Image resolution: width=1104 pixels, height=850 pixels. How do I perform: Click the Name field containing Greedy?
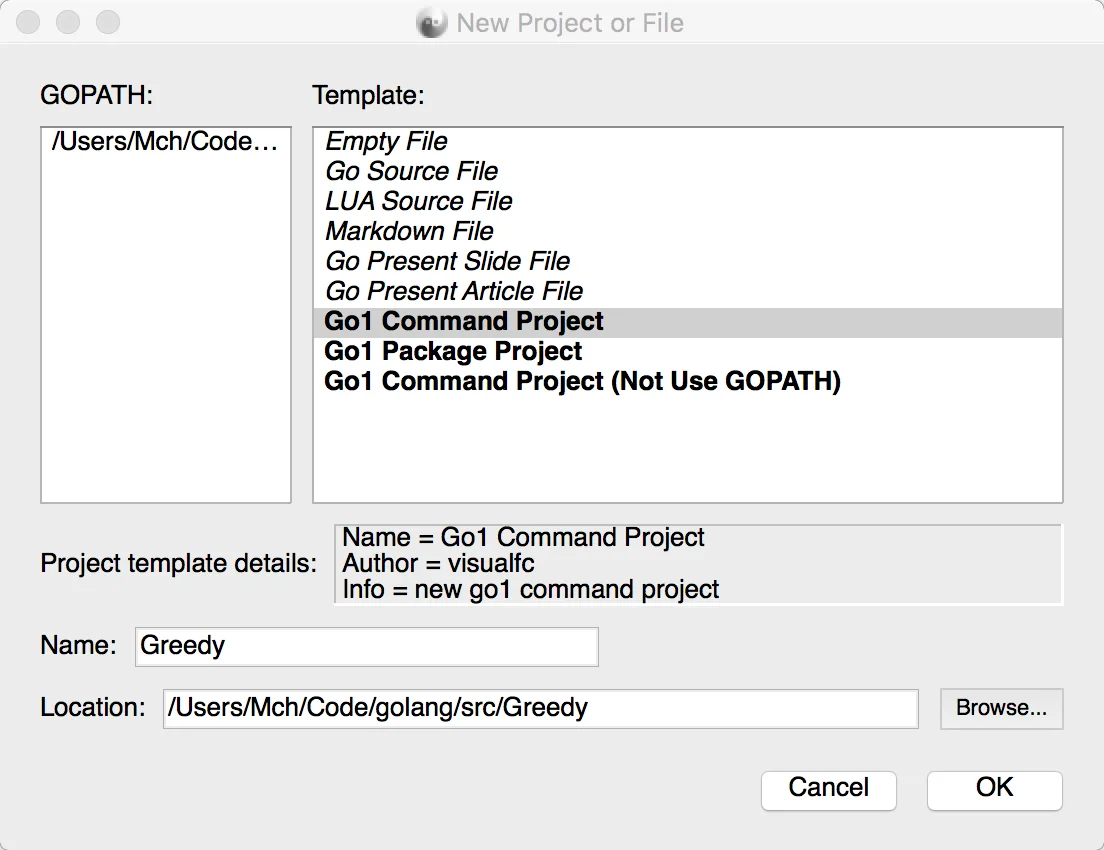coord(367,646)
